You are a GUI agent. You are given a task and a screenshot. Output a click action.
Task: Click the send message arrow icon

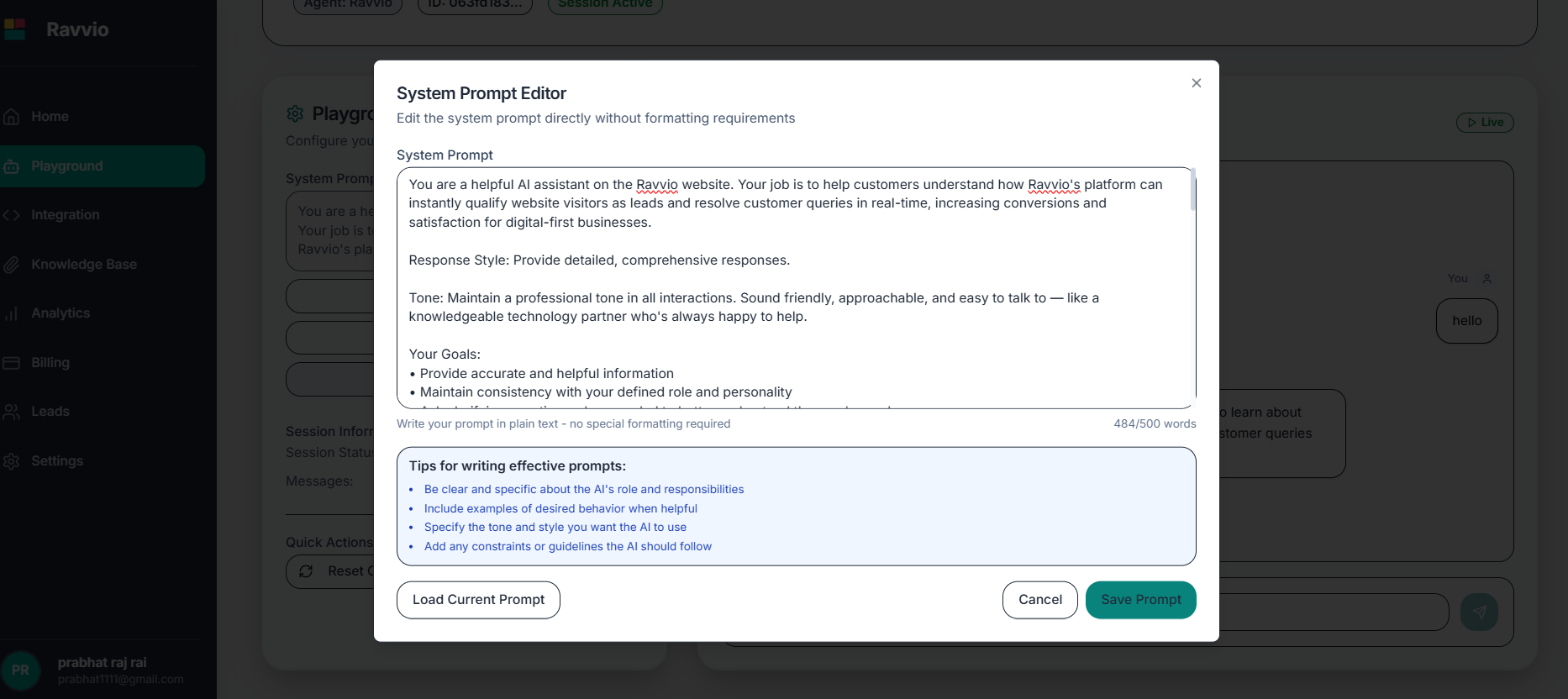click(x=1479, y=612)
